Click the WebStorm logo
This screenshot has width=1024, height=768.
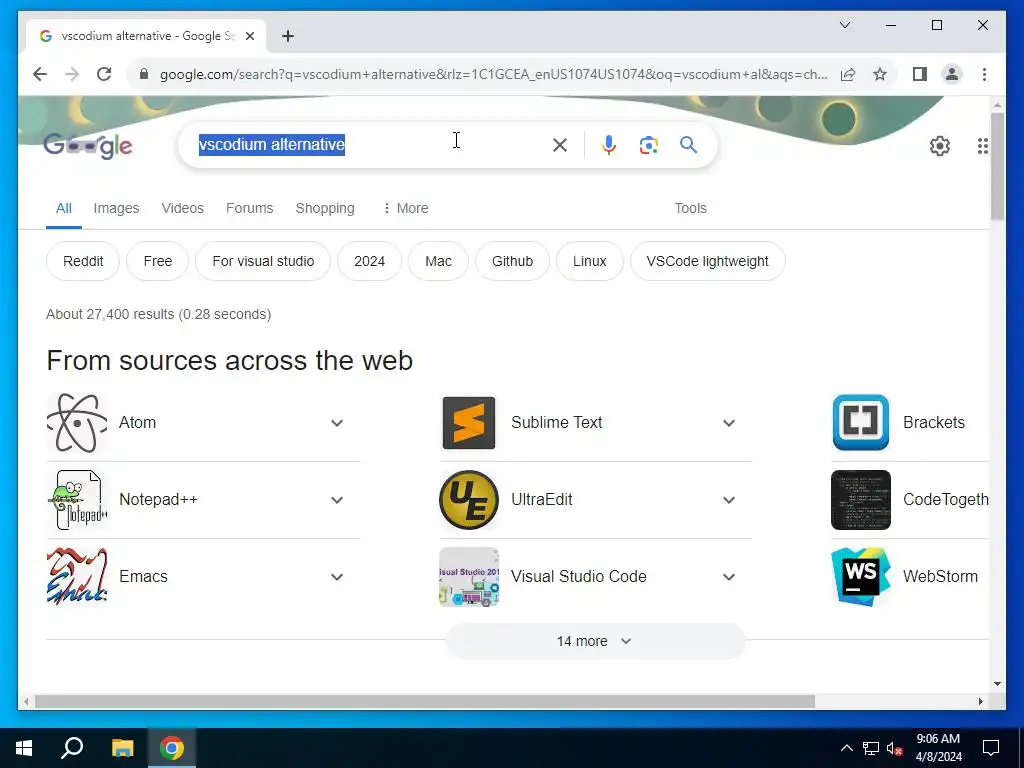(x=861, y=577)
